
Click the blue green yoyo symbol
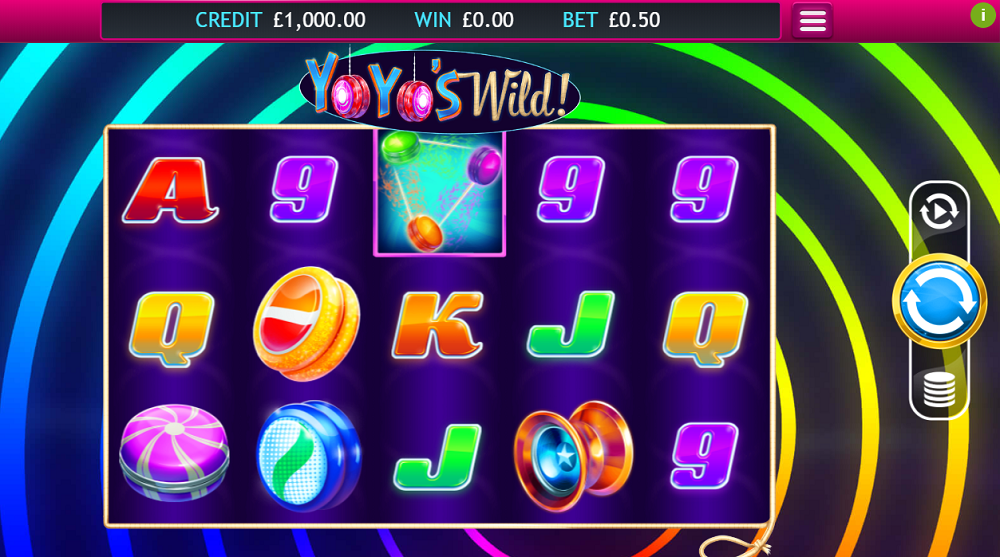(x=308, y=456)
